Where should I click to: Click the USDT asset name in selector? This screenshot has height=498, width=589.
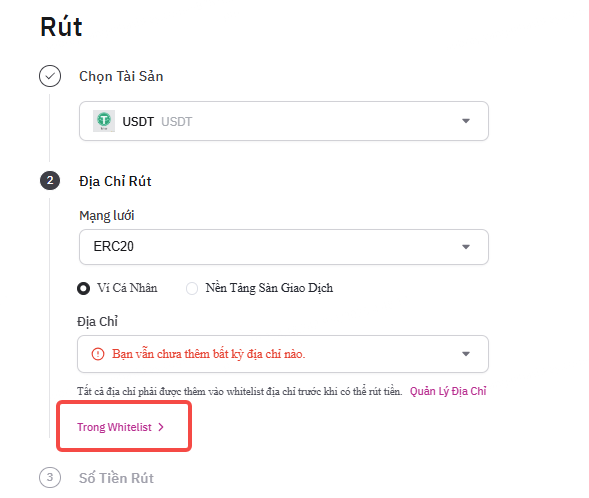coord(138,121)
